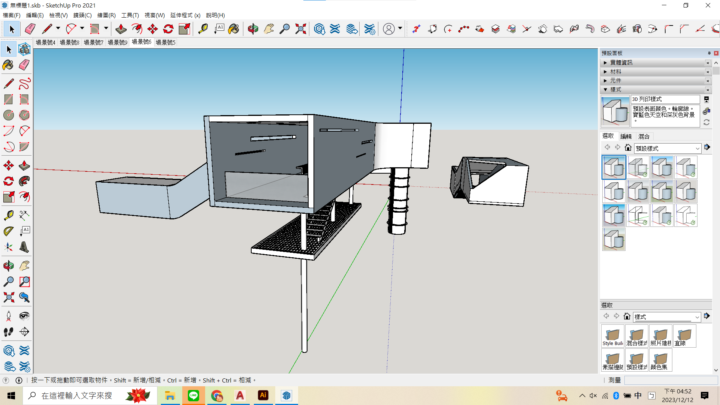This screenshot has height=405, width=720.
Task: Click the Zoom Extents icon
Action: pyautogui.click(x=300, y=29)
